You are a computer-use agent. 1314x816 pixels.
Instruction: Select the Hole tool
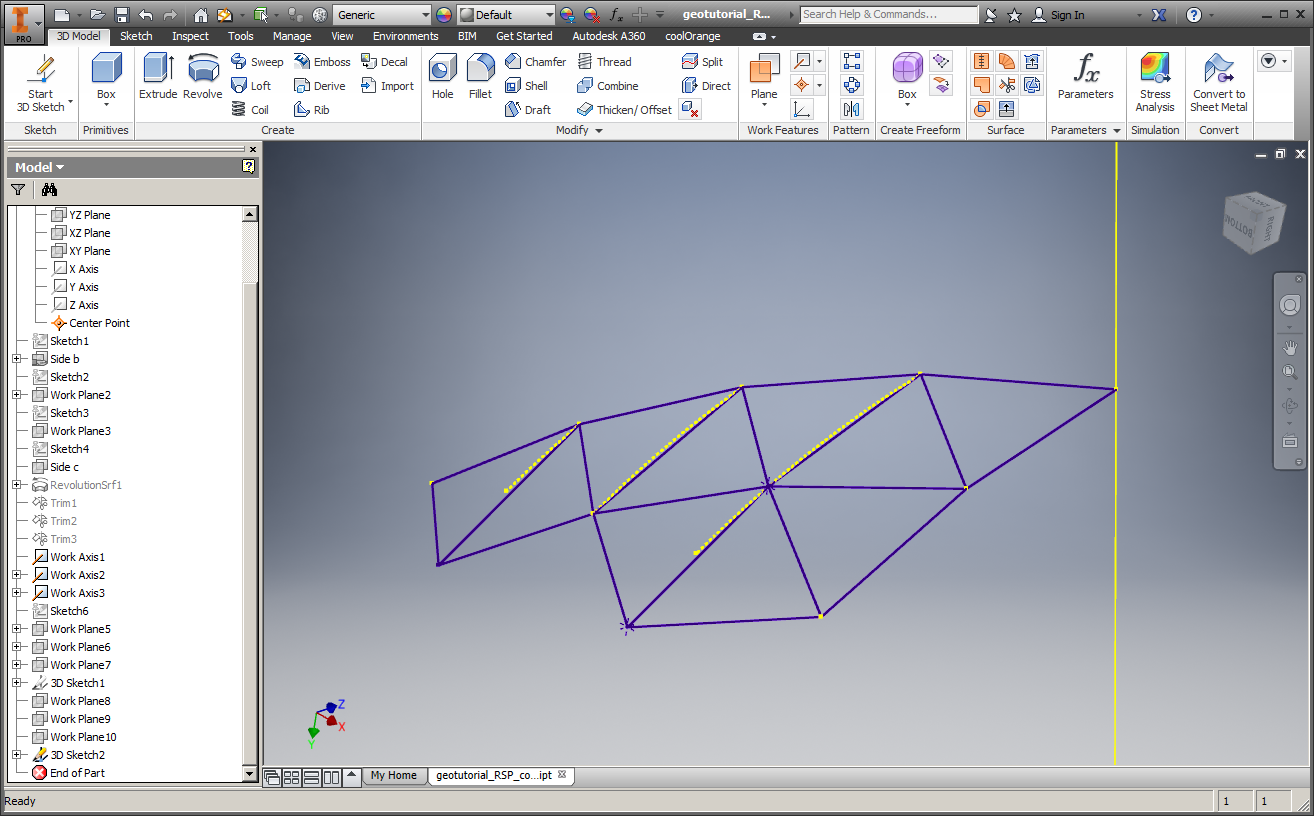click(x=442, y=77)
